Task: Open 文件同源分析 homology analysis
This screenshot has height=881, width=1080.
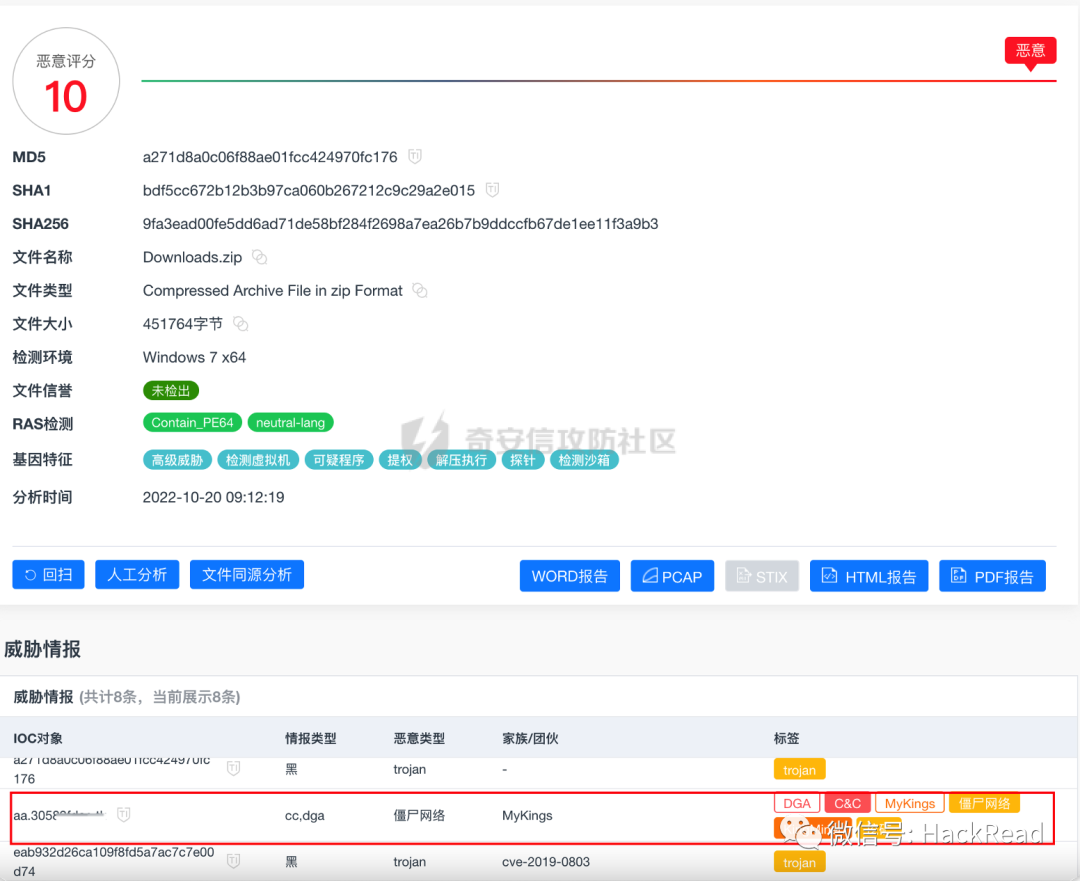Action: [247, 574]
